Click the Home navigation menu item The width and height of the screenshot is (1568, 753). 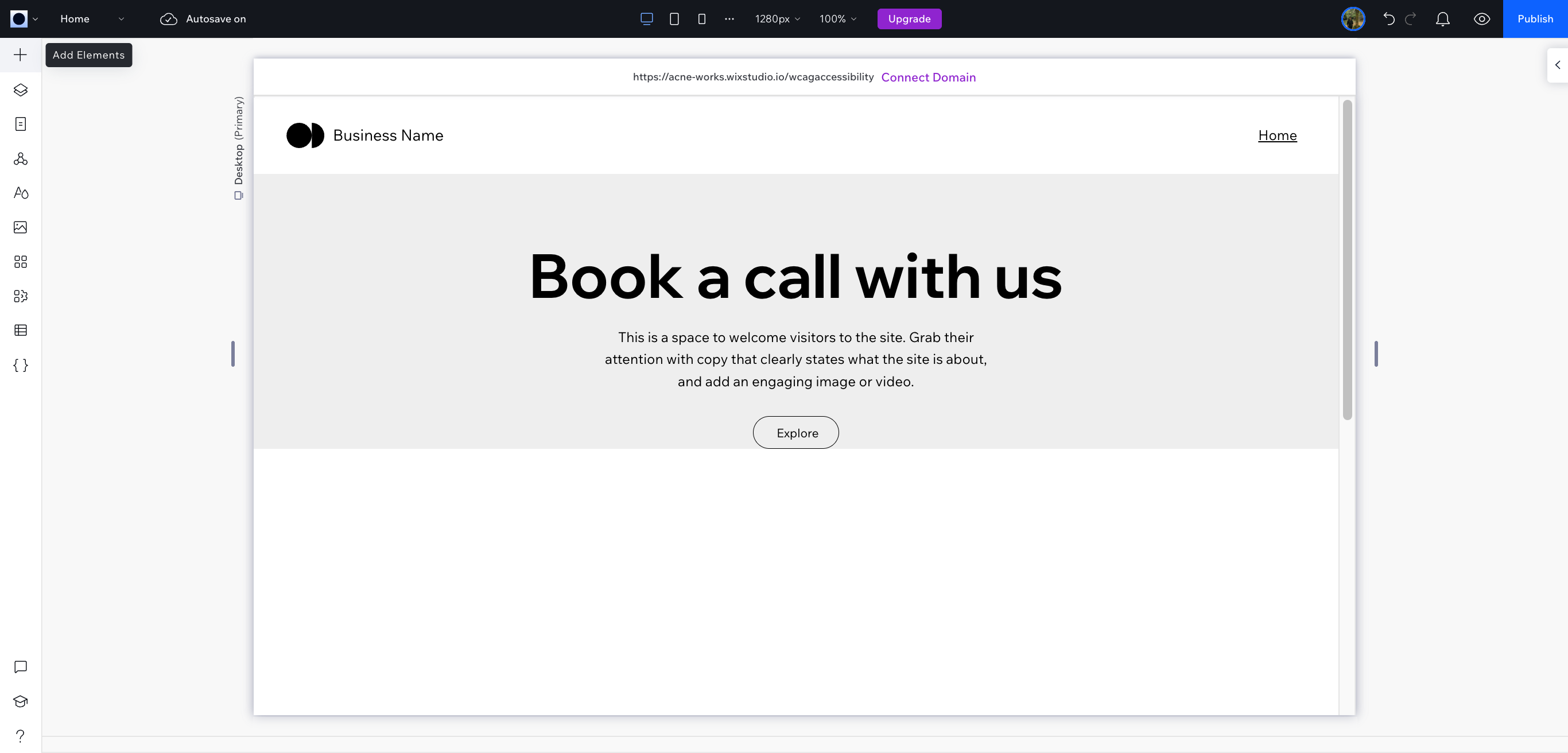pyautogui.click(x=1278, y=135)
